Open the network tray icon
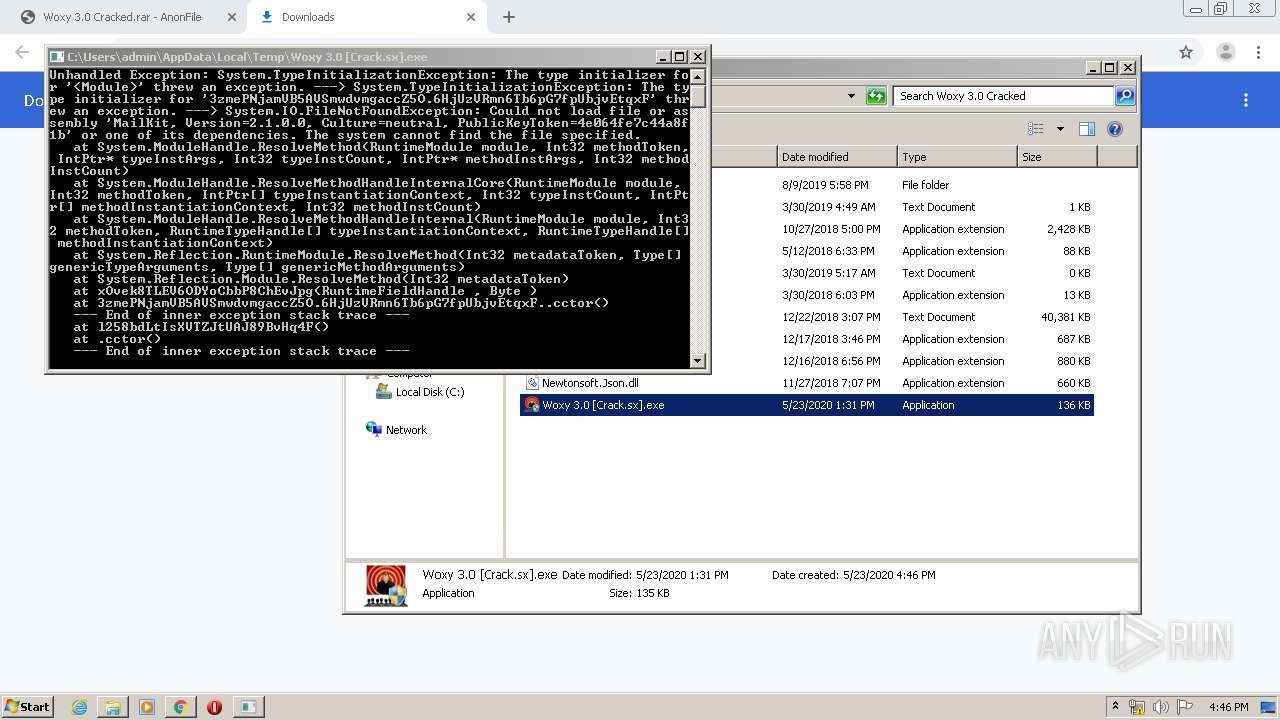 click(x=1138, y=706)
